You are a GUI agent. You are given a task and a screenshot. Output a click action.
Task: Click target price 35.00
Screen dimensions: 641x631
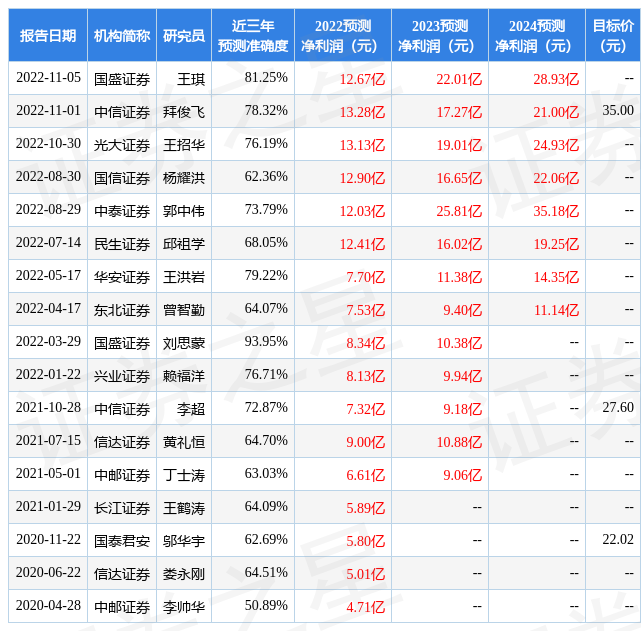618,110
